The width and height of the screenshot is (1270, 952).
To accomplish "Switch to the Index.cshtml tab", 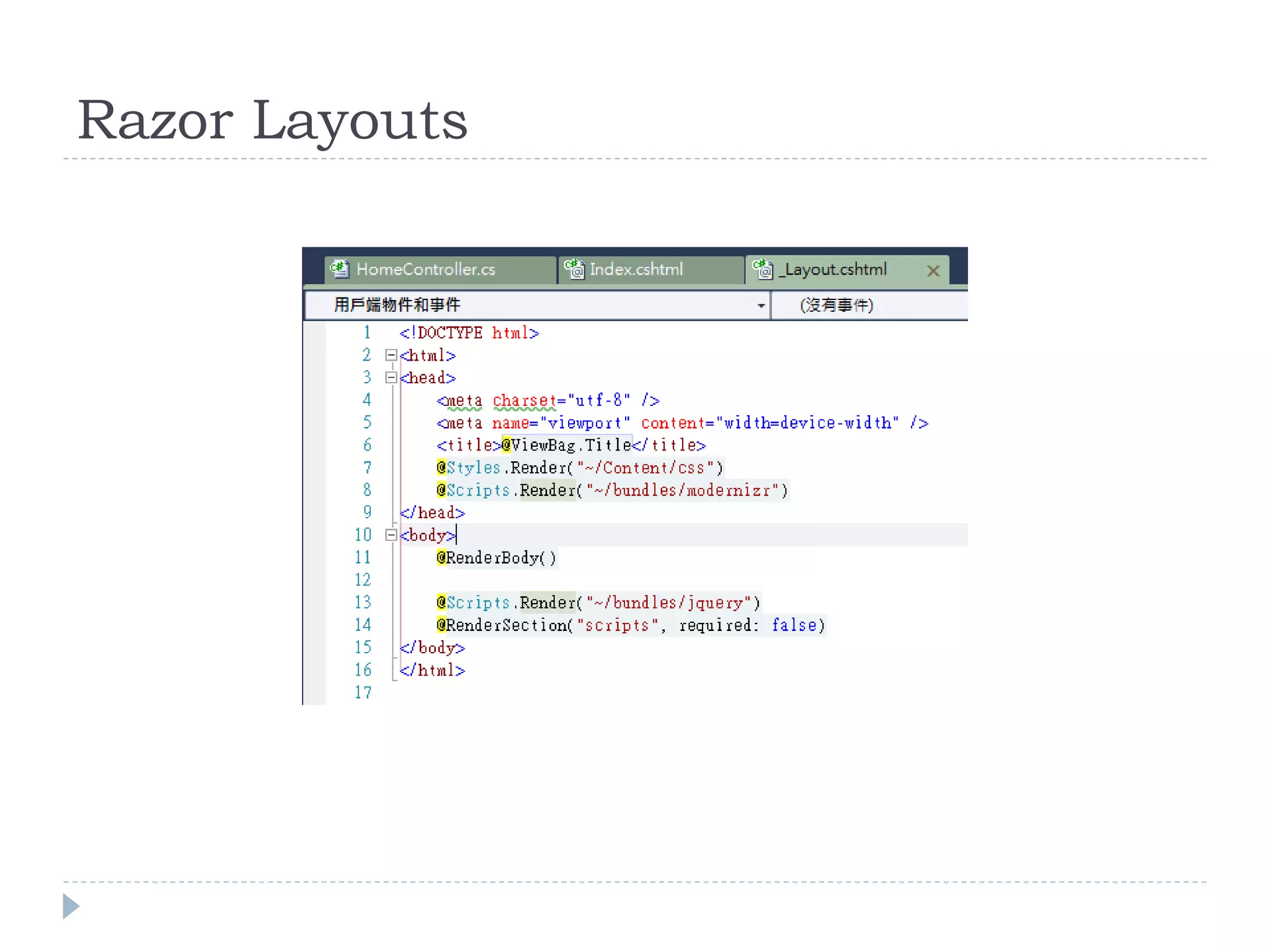I will 651,270.
